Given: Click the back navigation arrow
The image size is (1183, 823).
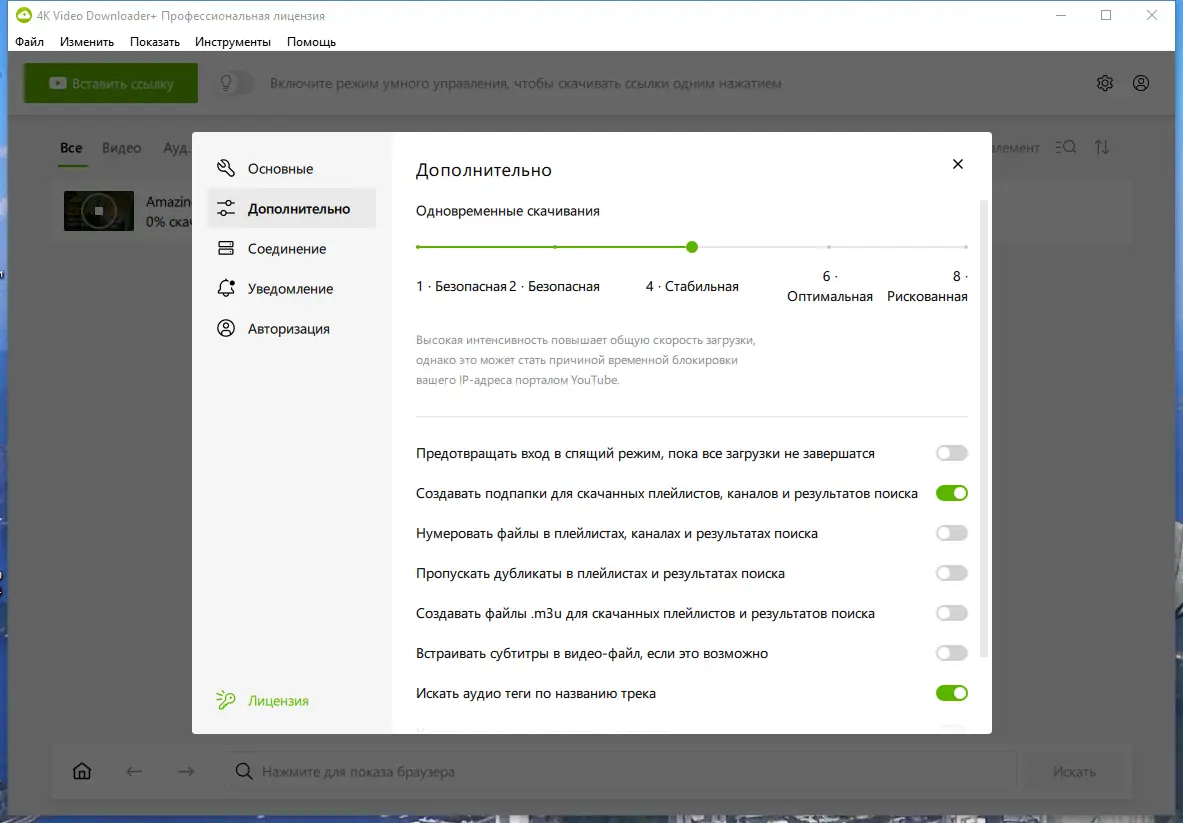Looking at the screenshot, I should [134, 771].
